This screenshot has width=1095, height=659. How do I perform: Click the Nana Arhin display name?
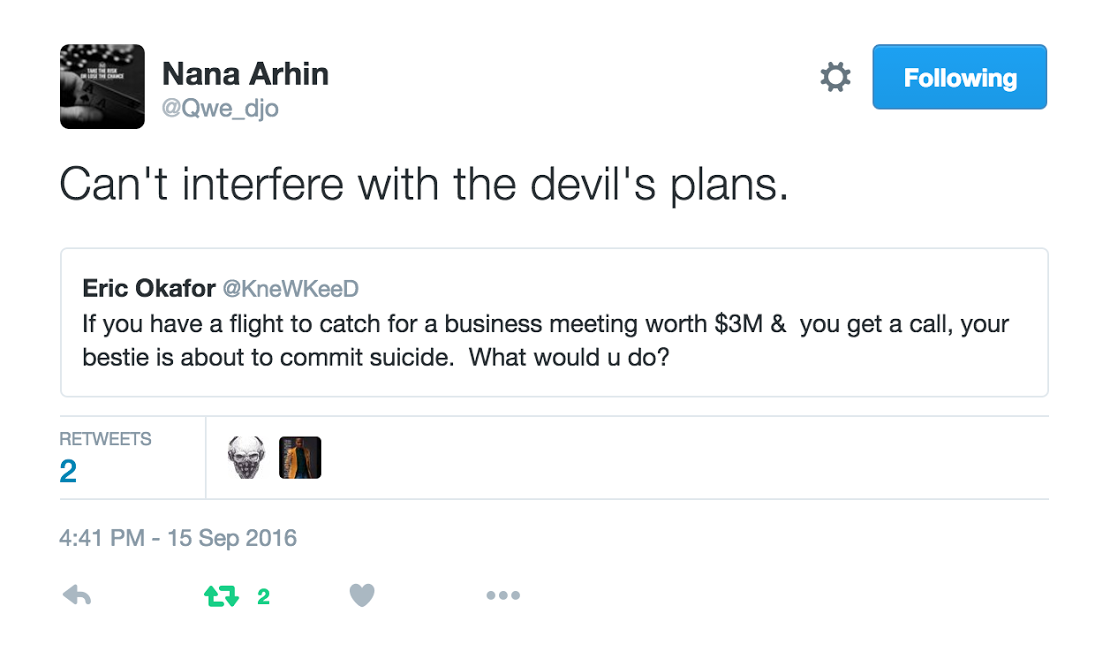click(245, 74)
